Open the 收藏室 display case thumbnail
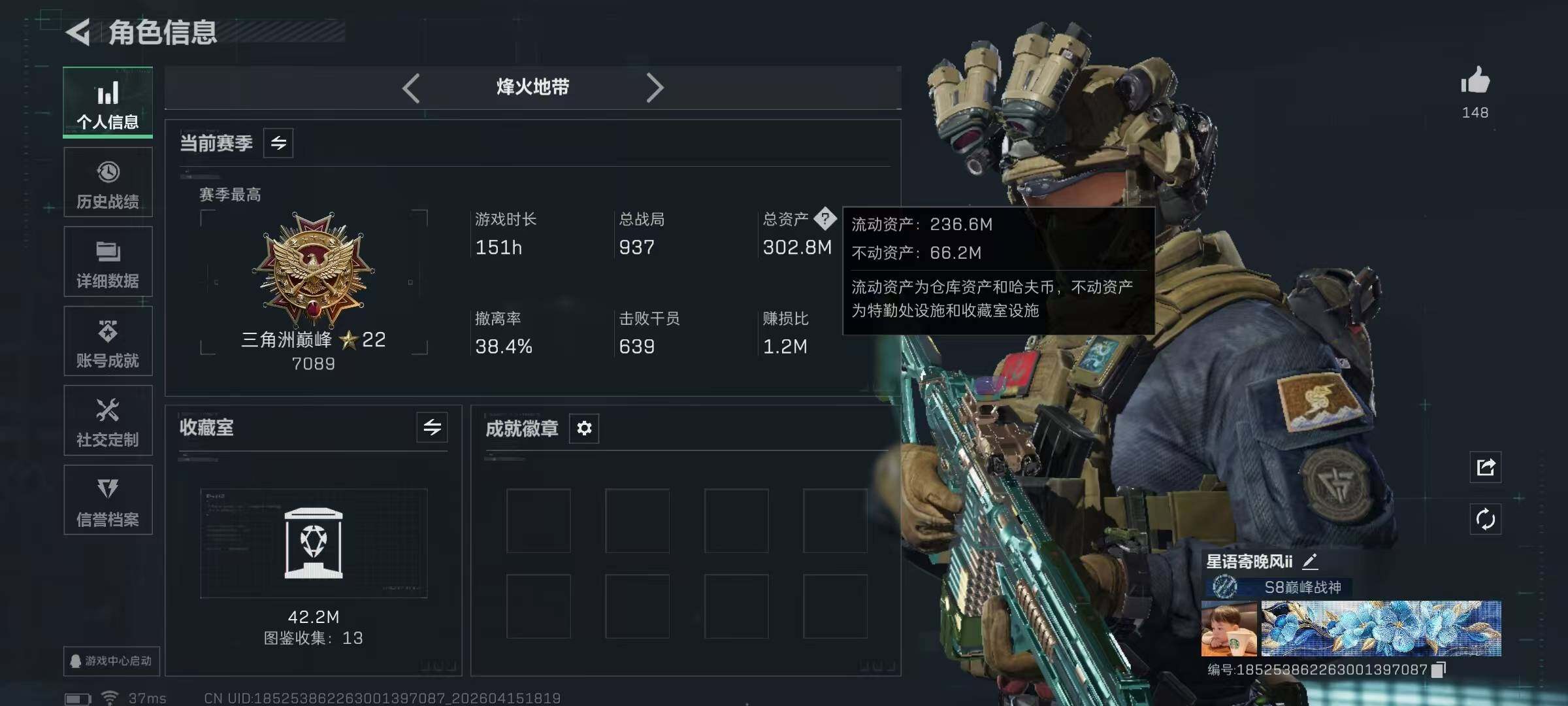This screenshot has height=706, width=1568. [x=314, y=543]
